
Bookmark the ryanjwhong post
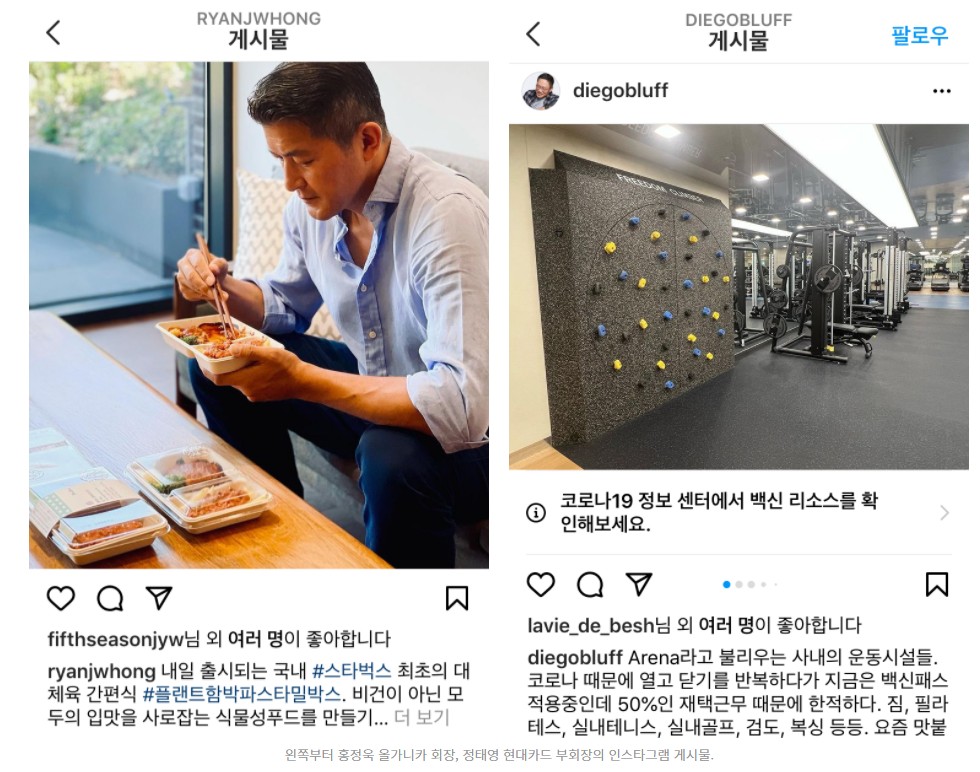[457, 598]
